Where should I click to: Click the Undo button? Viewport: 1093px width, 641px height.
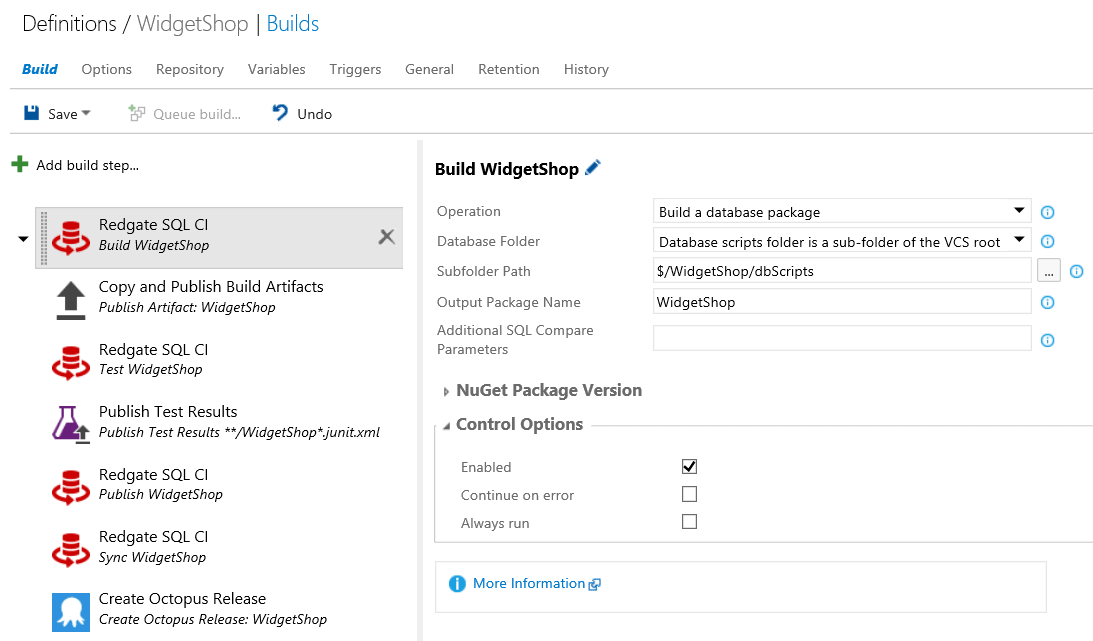pos(302,114)
